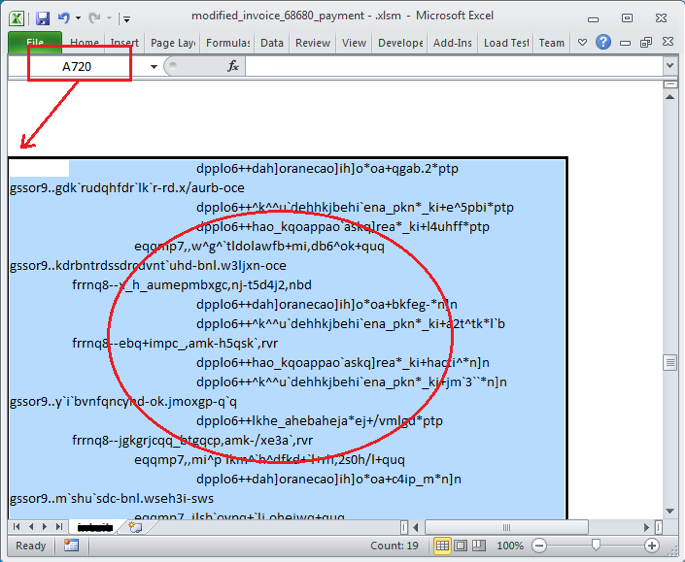The width and height of the screenshot is (685, 562).
Task: Click the Insert Function fx icon
Action: (233, 66)
